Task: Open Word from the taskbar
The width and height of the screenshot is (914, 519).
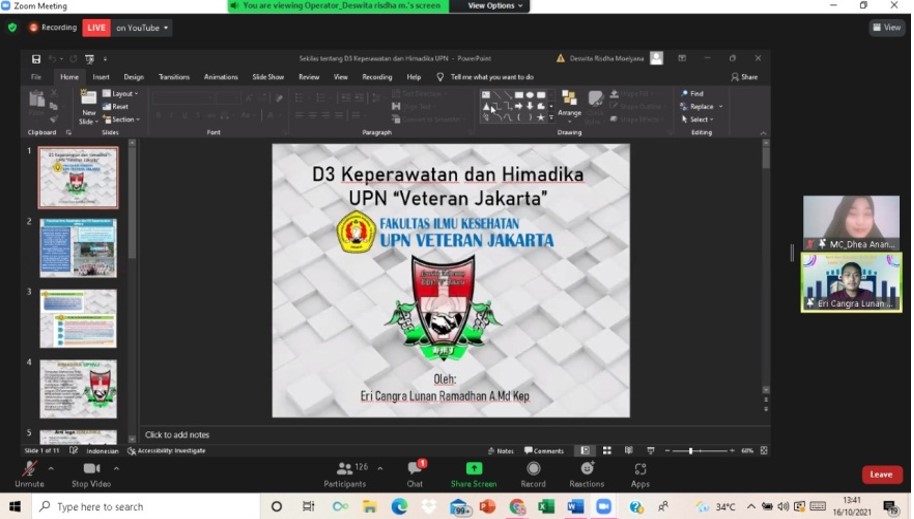Action: pos(575,506)
